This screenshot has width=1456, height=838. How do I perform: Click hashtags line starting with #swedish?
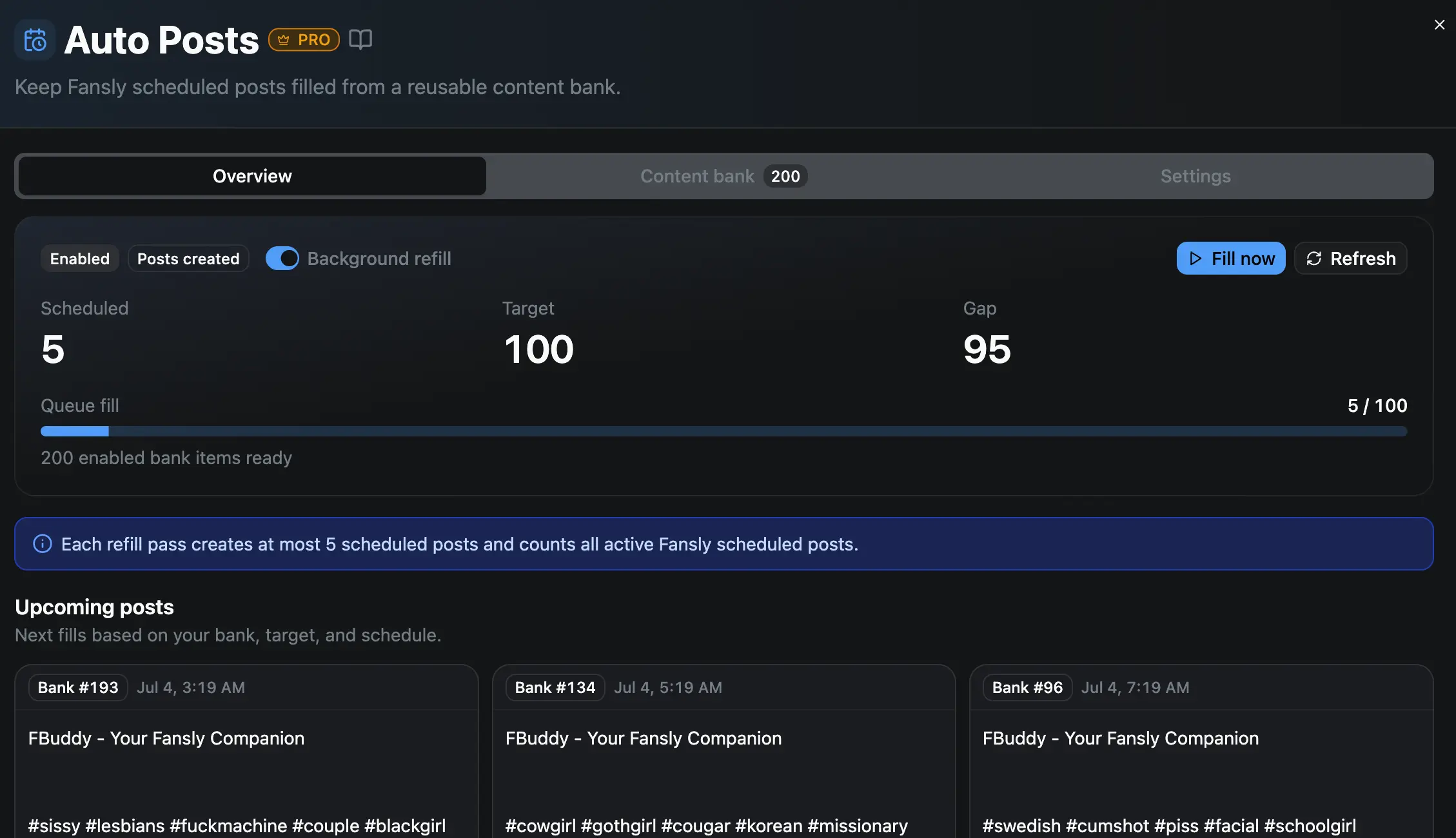[1169, 826]
